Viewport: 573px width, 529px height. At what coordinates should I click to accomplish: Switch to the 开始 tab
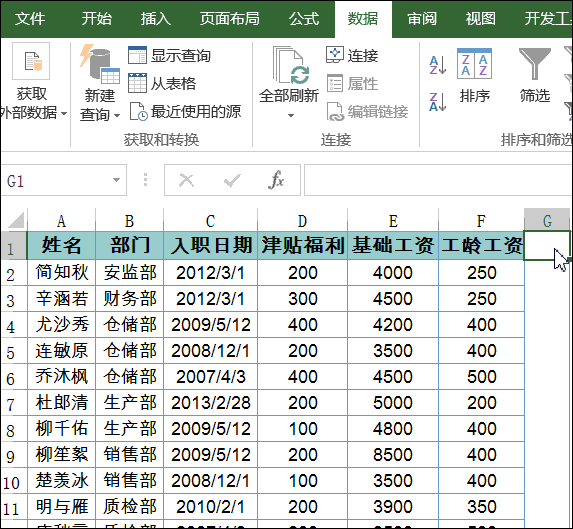click(96, 19)
